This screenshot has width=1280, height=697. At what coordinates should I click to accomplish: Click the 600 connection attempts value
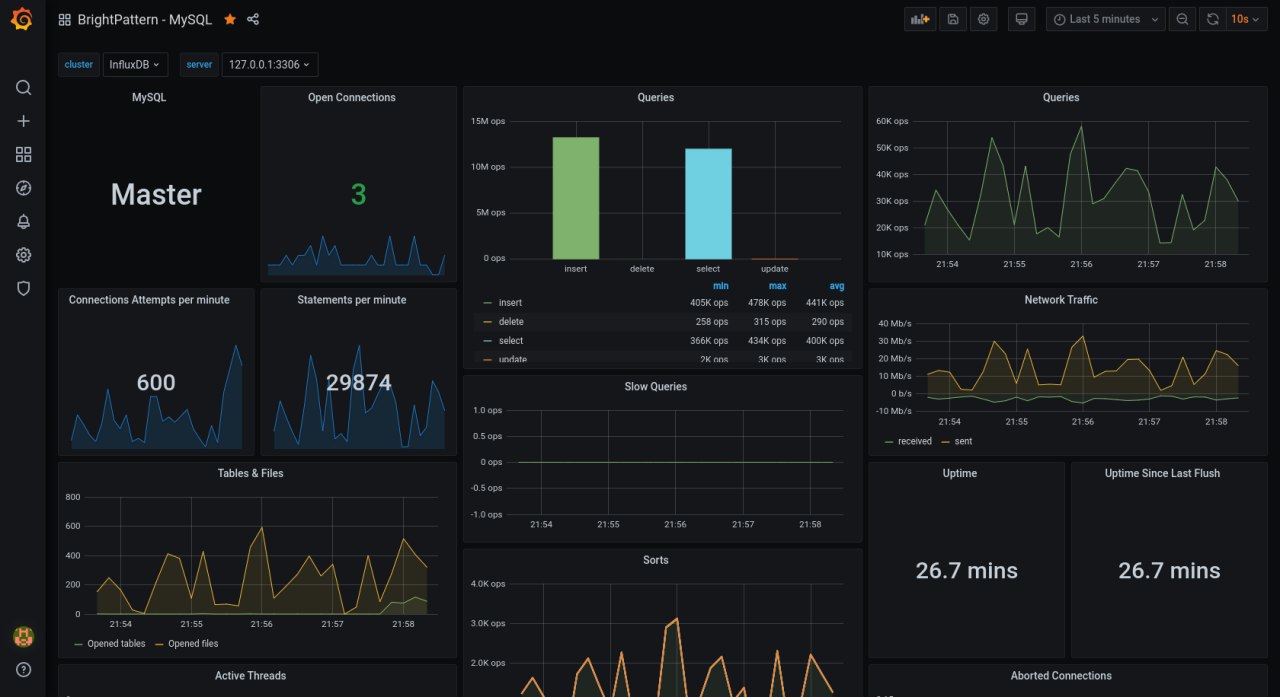tap(156, 382)
